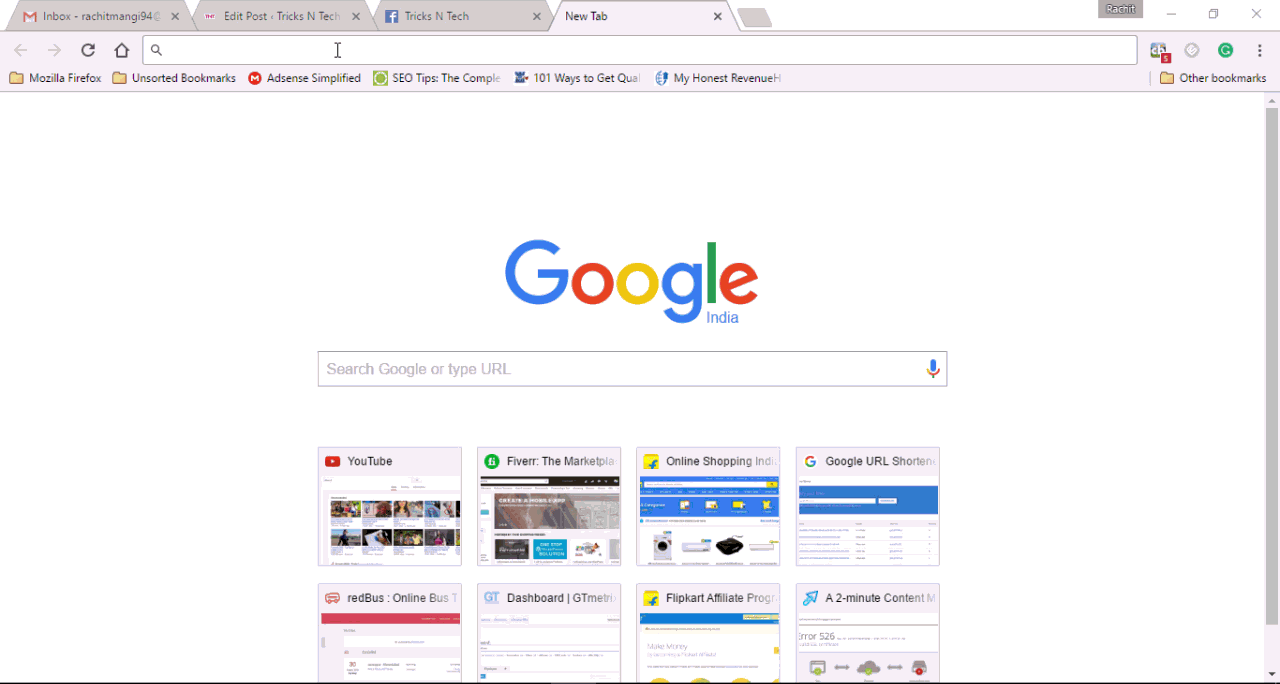This screenshot has height=684, width=1280.
Task: Open the 101 Ways to Get Quality bookmark
Action: [x=577, y=78]
